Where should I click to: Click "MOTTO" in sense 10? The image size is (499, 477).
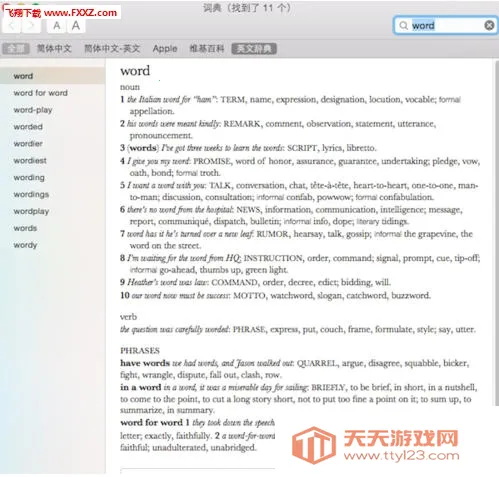pos(250,296)
